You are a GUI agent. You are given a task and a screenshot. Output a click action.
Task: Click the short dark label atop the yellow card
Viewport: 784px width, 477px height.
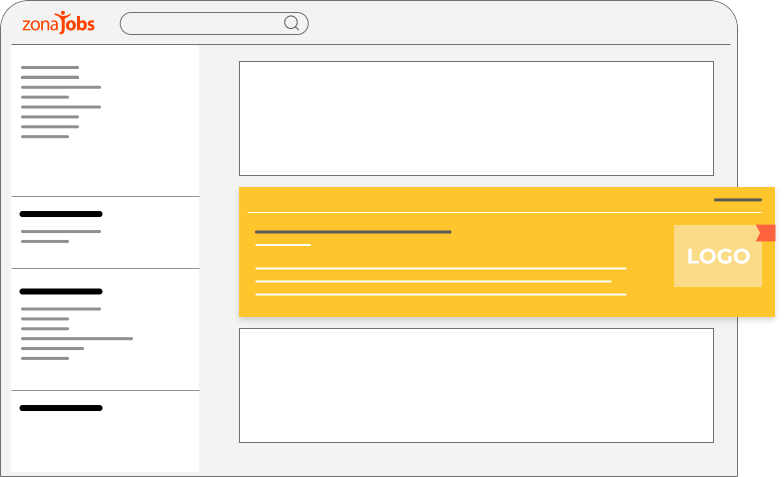737,200
